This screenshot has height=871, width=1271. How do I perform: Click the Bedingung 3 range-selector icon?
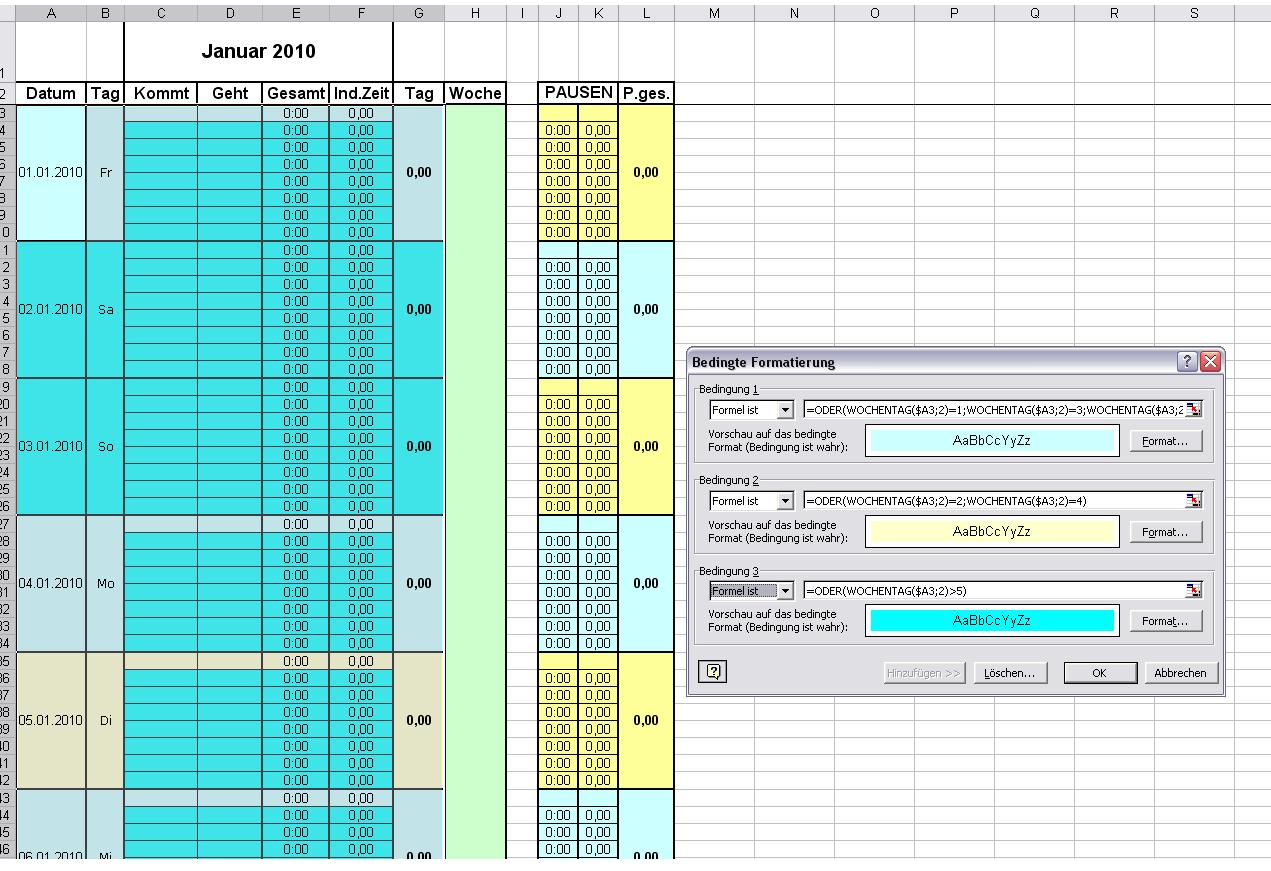tap(1193, 590)
